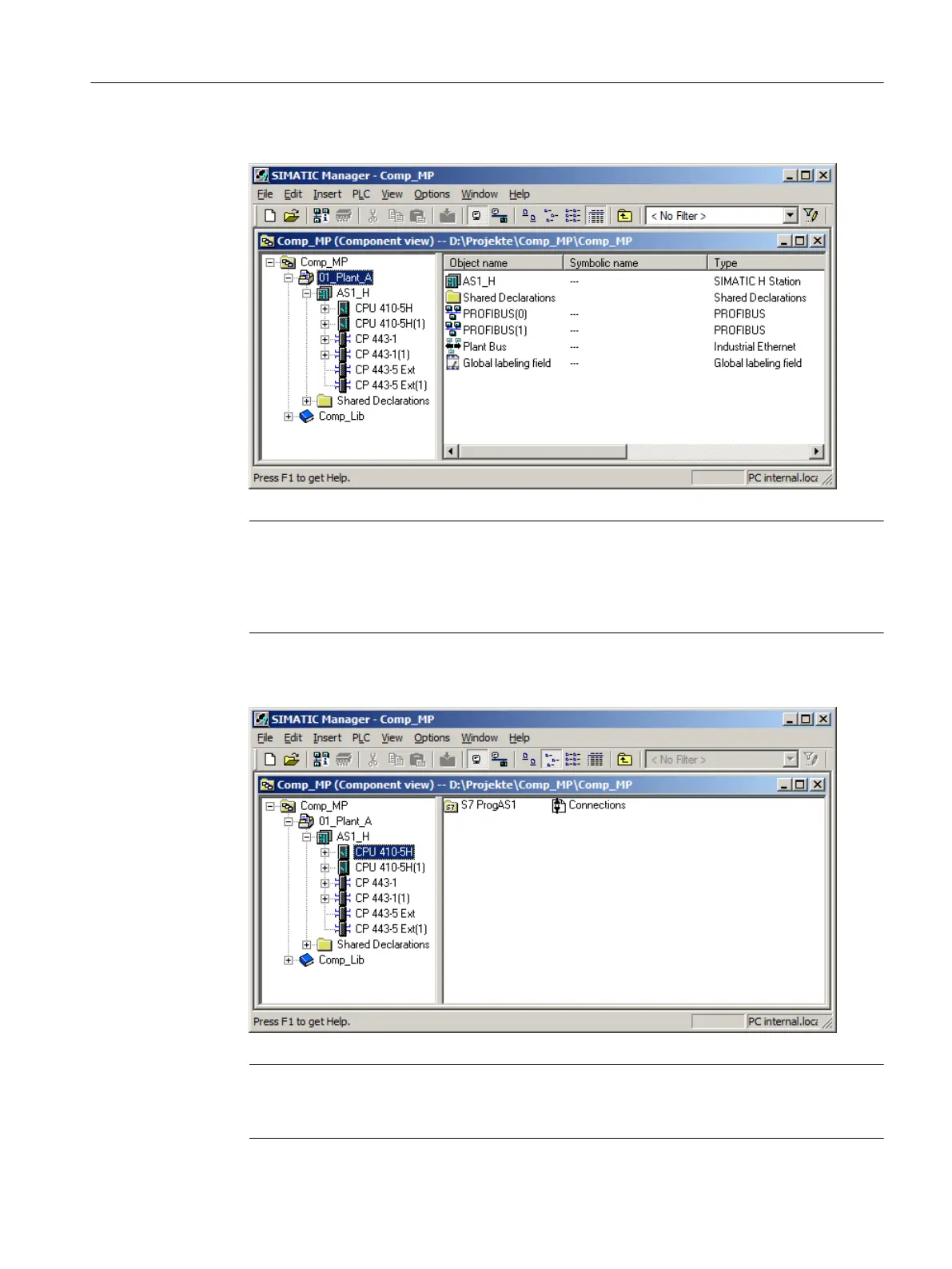This screenshot has height=1269, width=952.
Task: Click filter edit funnel icon in upper toolbar
Action: 811,216
